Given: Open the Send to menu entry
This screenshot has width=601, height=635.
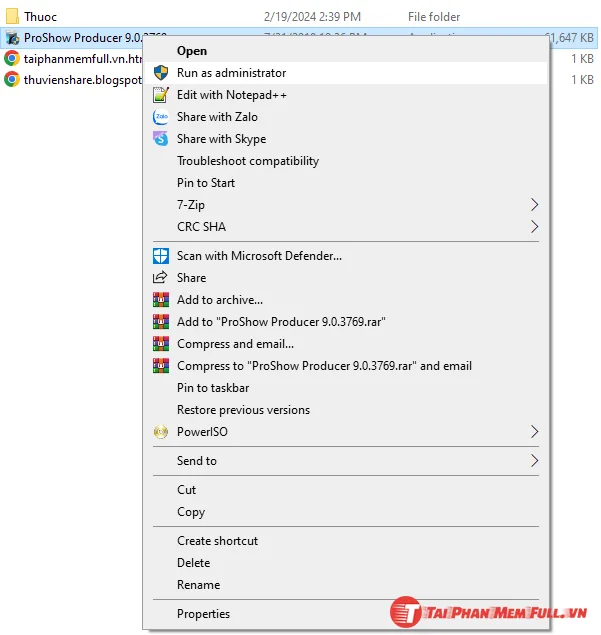Looking at the screenshot, I should [x=345, y=461].
